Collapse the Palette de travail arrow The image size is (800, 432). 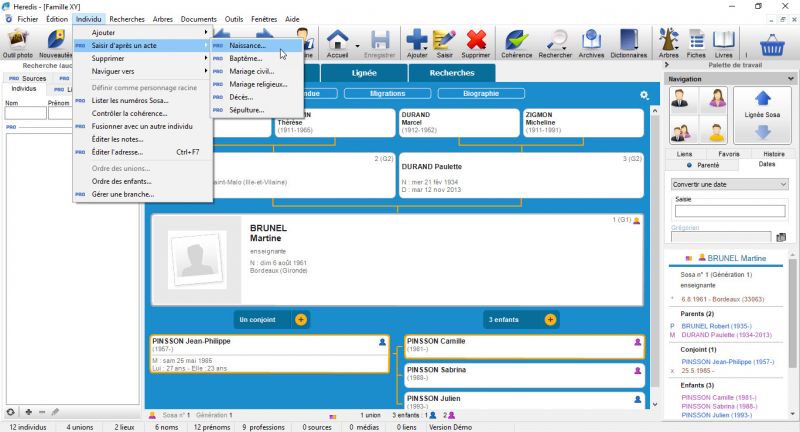click(666, 65)
